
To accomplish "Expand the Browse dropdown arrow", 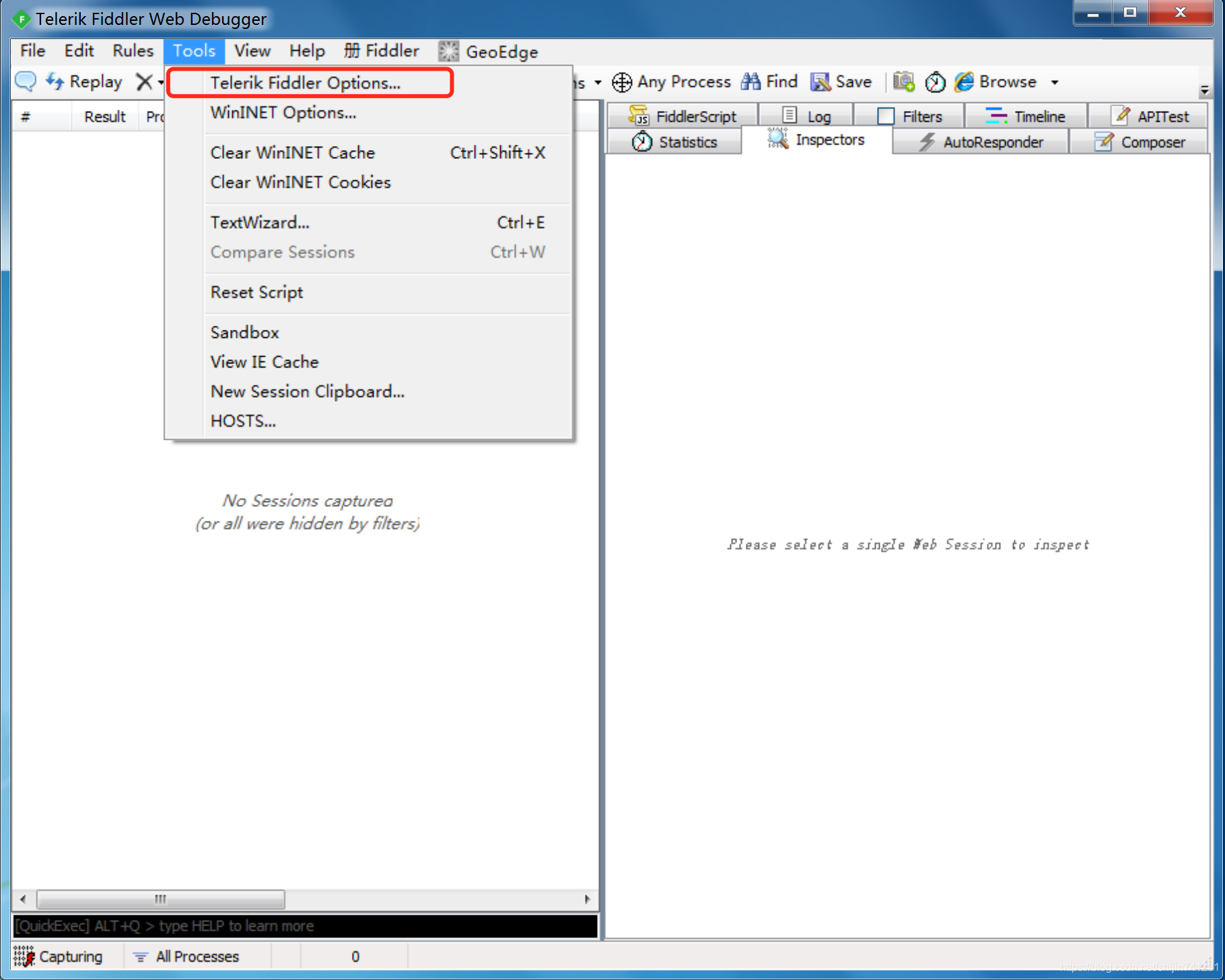I will click(1055, 82).
